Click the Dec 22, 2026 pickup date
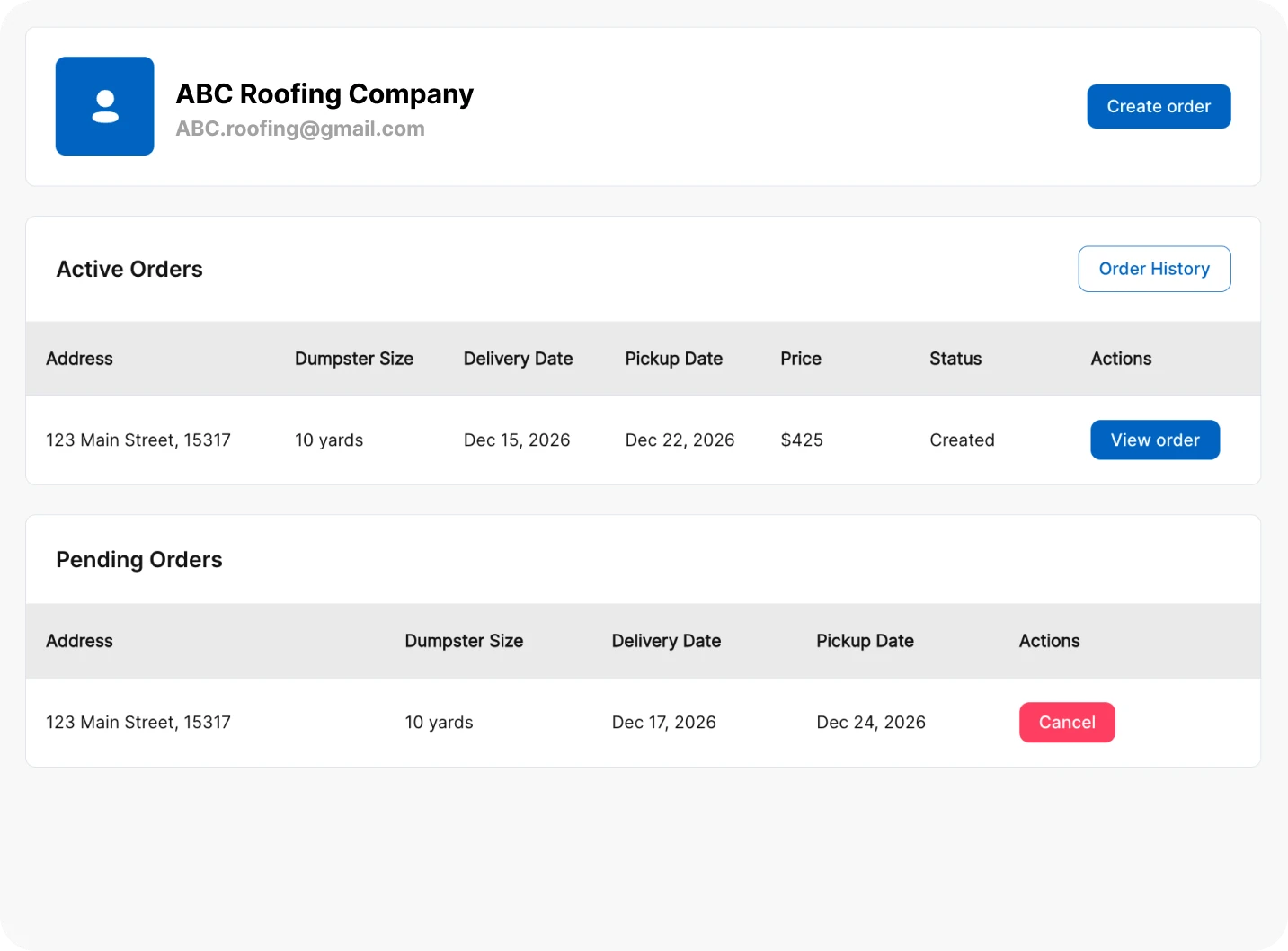The height and width of the screenshot is (951, 1288). [680, 440]
